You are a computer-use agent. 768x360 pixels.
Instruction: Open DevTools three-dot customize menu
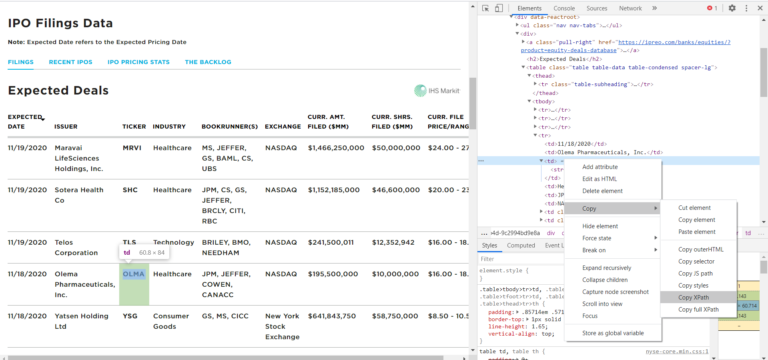coord(746,8)
